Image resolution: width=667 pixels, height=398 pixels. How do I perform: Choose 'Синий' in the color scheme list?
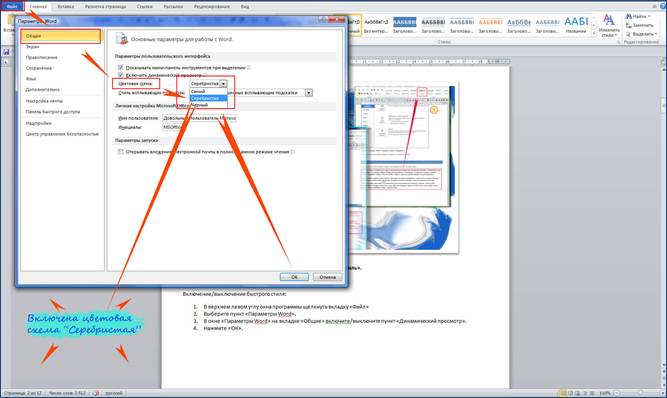pos(208,91)
